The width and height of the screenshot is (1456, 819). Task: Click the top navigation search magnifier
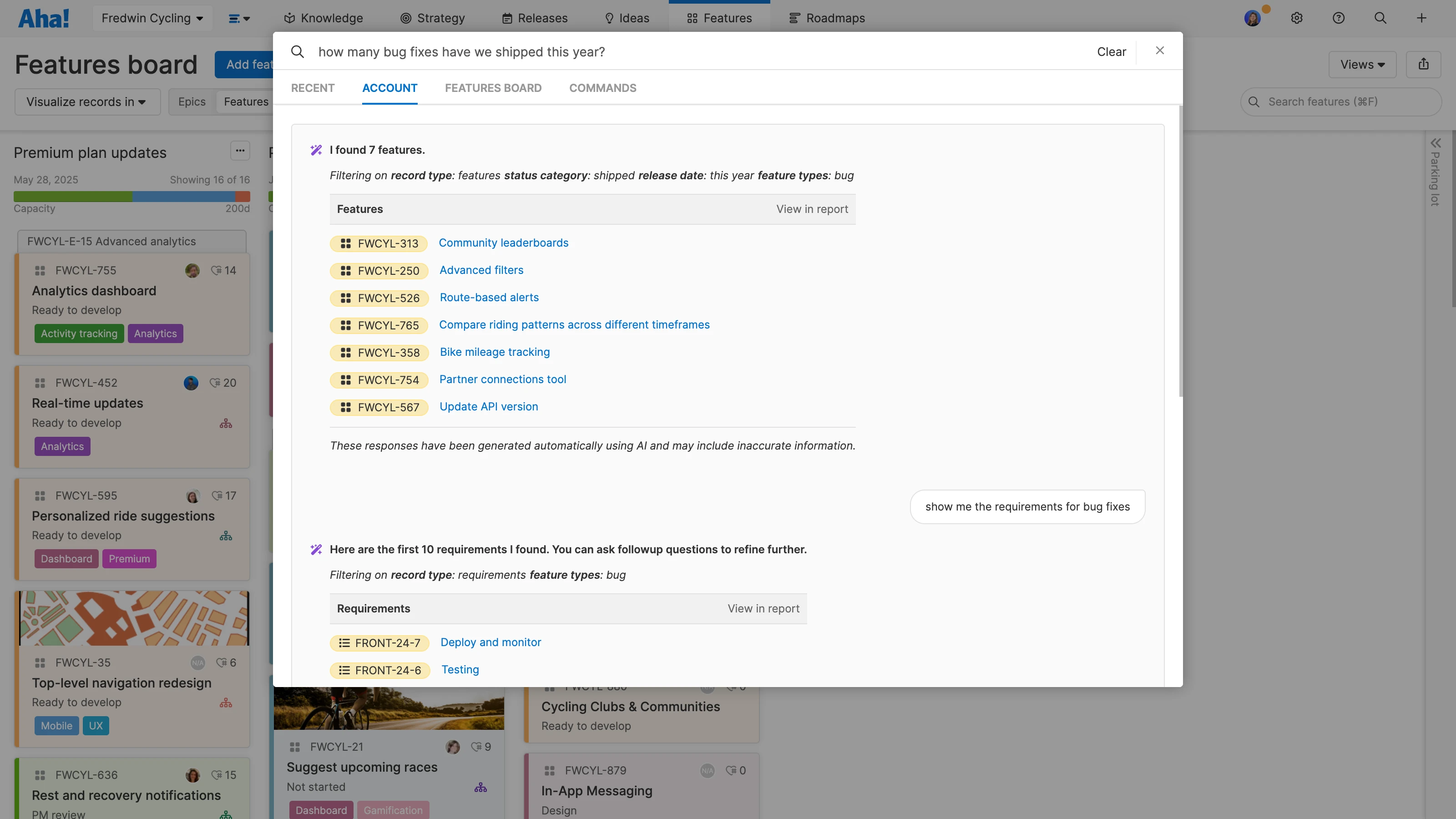(1380, 18)
